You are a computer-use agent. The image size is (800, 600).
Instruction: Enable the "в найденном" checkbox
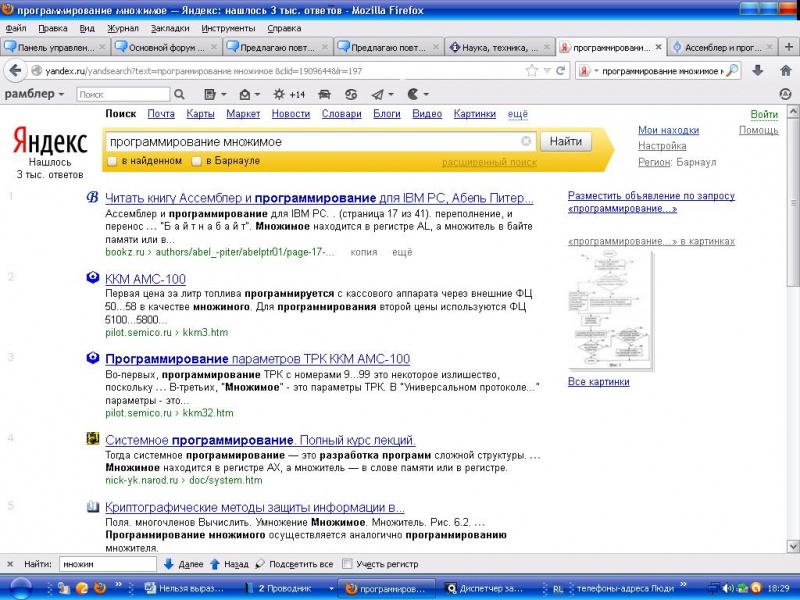tap(113, 161)
